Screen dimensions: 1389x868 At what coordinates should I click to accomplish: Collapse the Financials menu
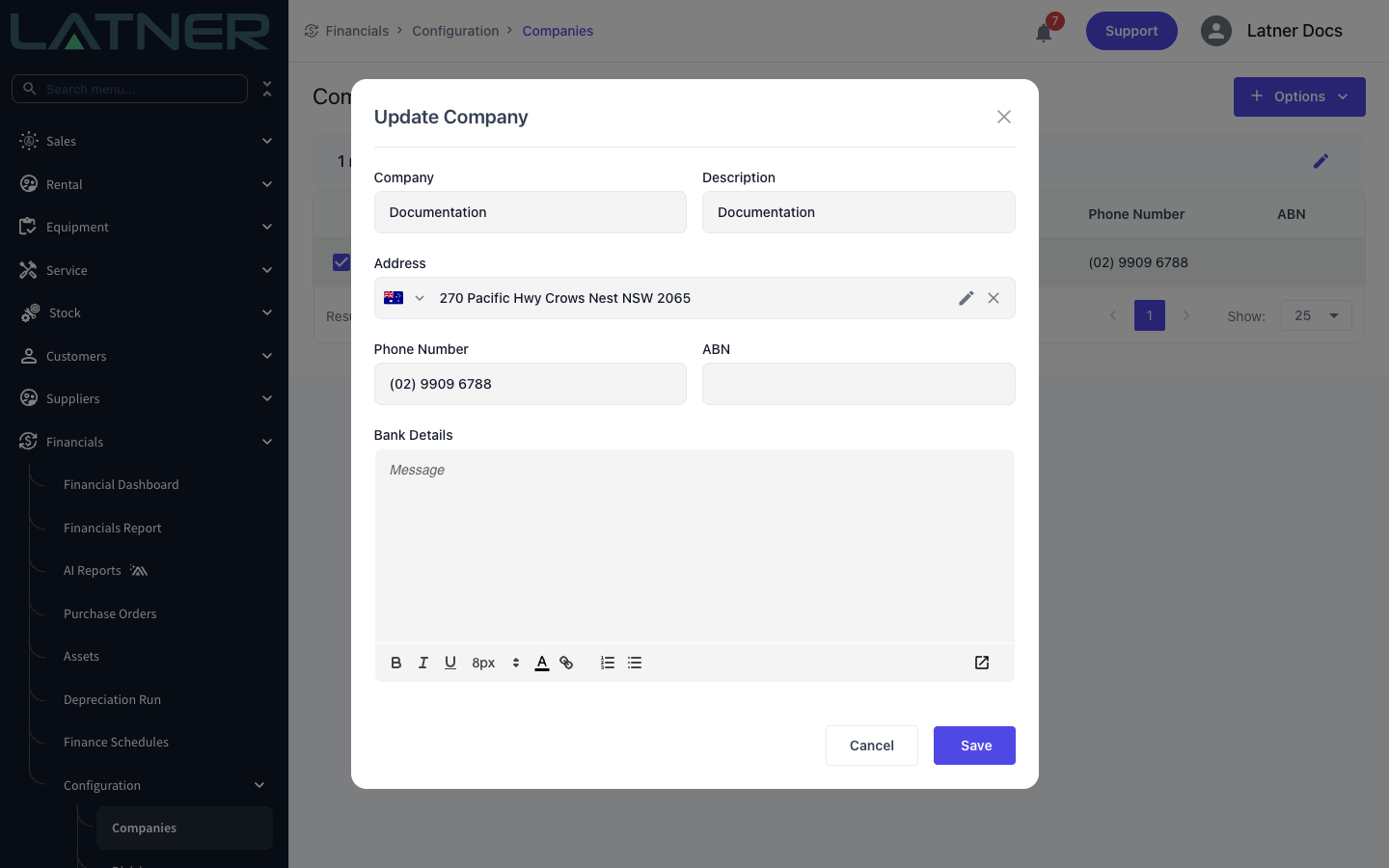(145, 442)
